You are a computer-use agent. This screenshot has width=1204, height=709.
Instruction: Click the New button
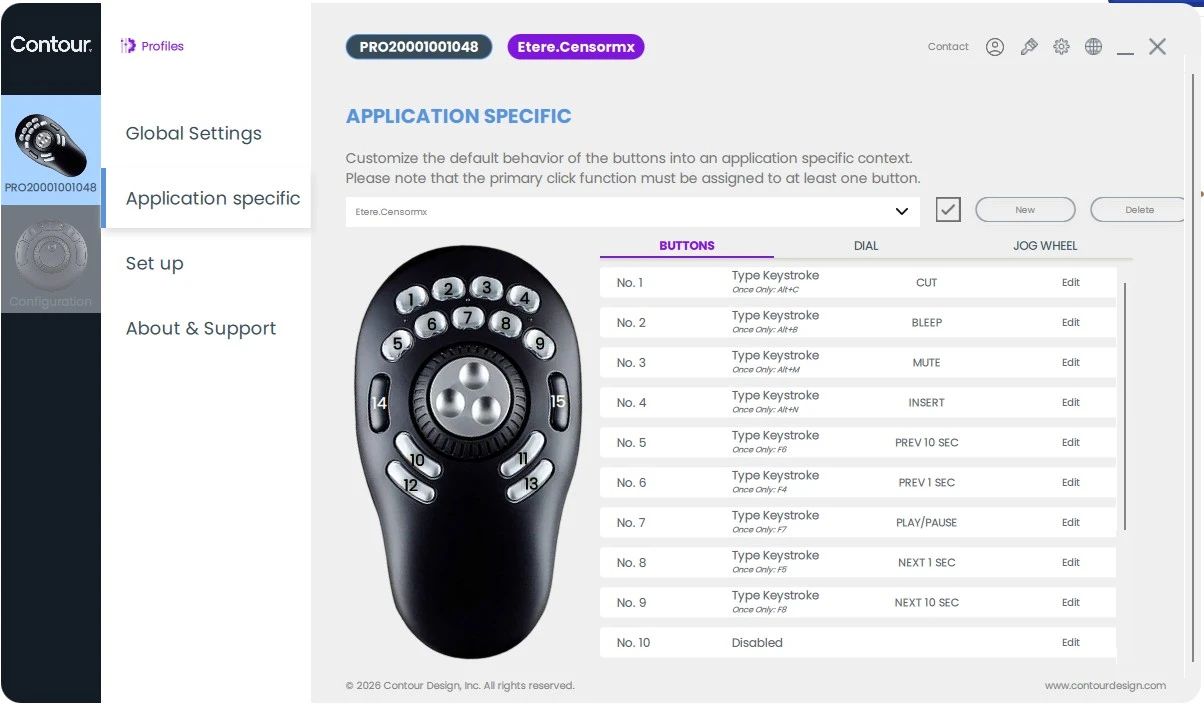click(x=1025, y=210)
